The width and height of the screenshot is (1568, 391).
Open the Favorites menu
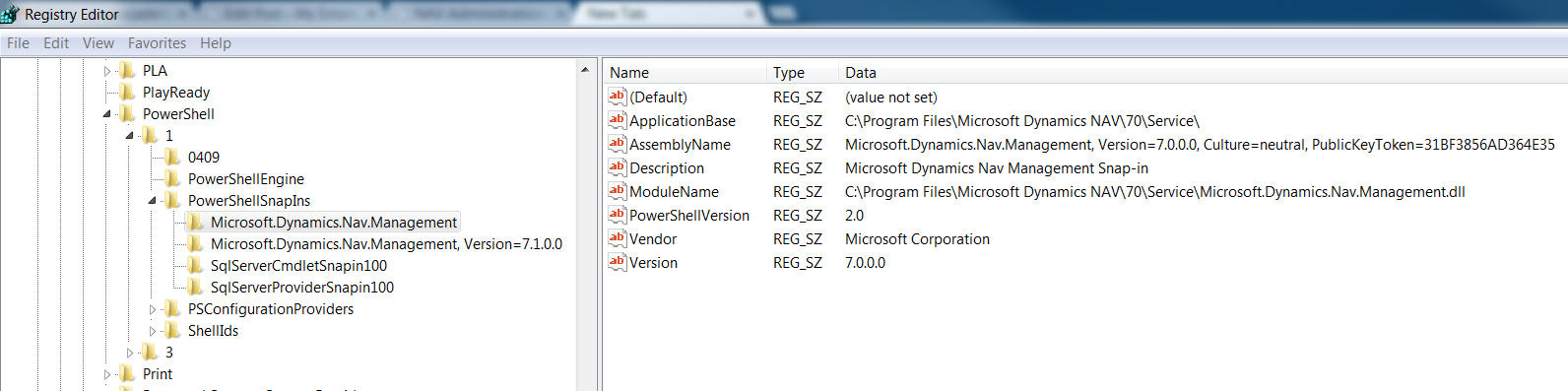click(157, 43)
